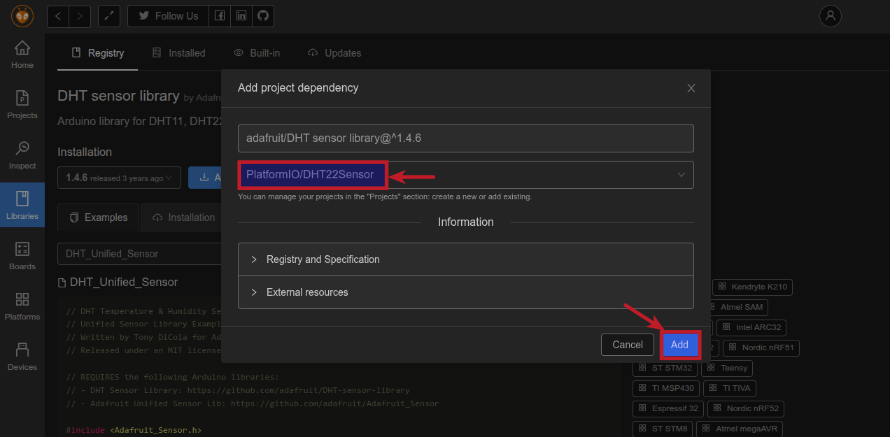Switch to the Updates tab
The image size is (890, 437).
(x=335, y=53)
